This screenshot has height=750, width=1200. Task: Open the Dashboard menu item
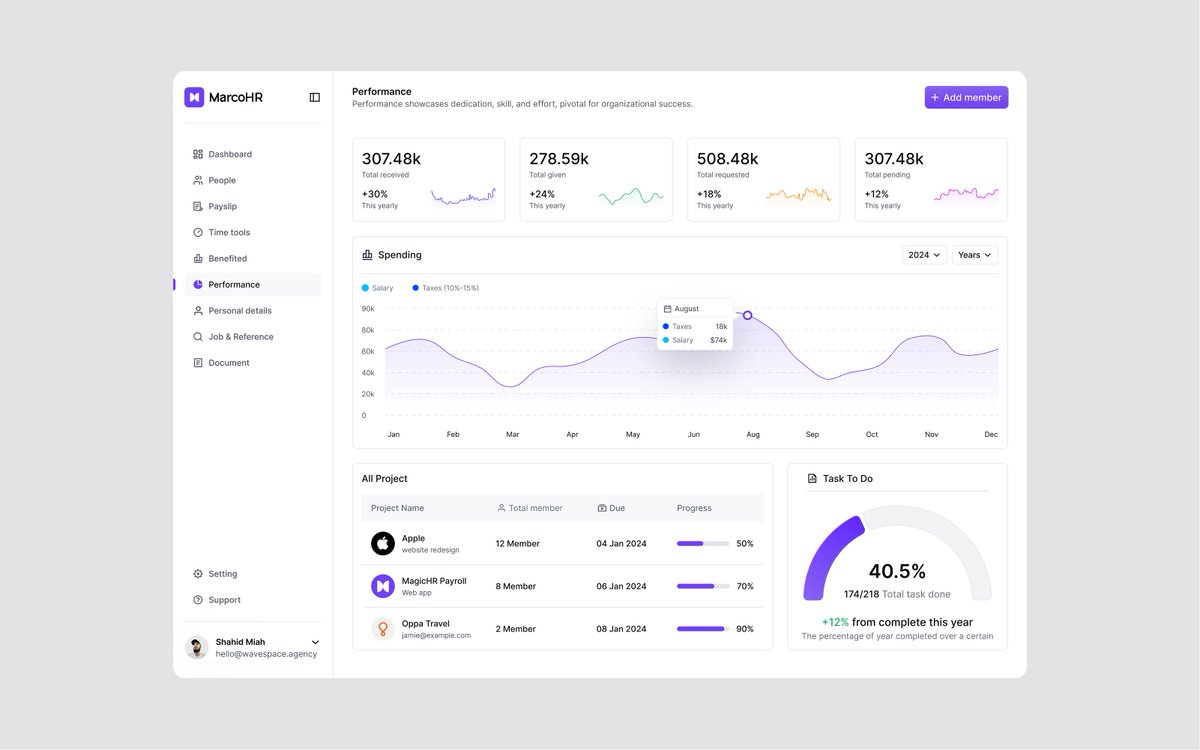[x=253, y=154]
